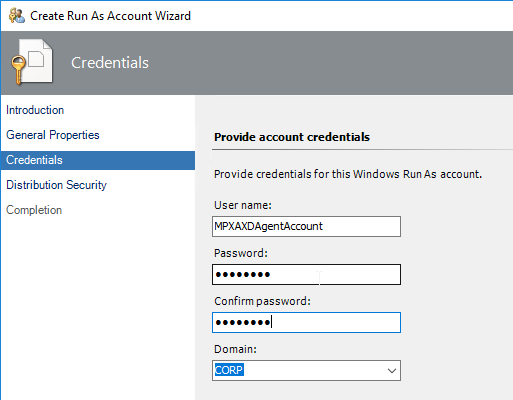The width and height of the screenshot is (513, 400).
Task: Click the 'Password:' label
Action: [241, 253]
